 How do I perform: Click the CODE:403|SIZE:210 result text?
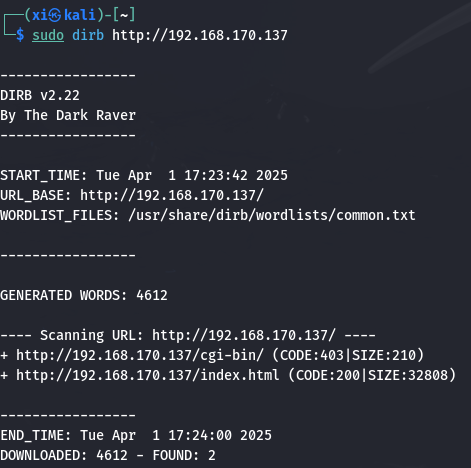(x=348, y=355)
